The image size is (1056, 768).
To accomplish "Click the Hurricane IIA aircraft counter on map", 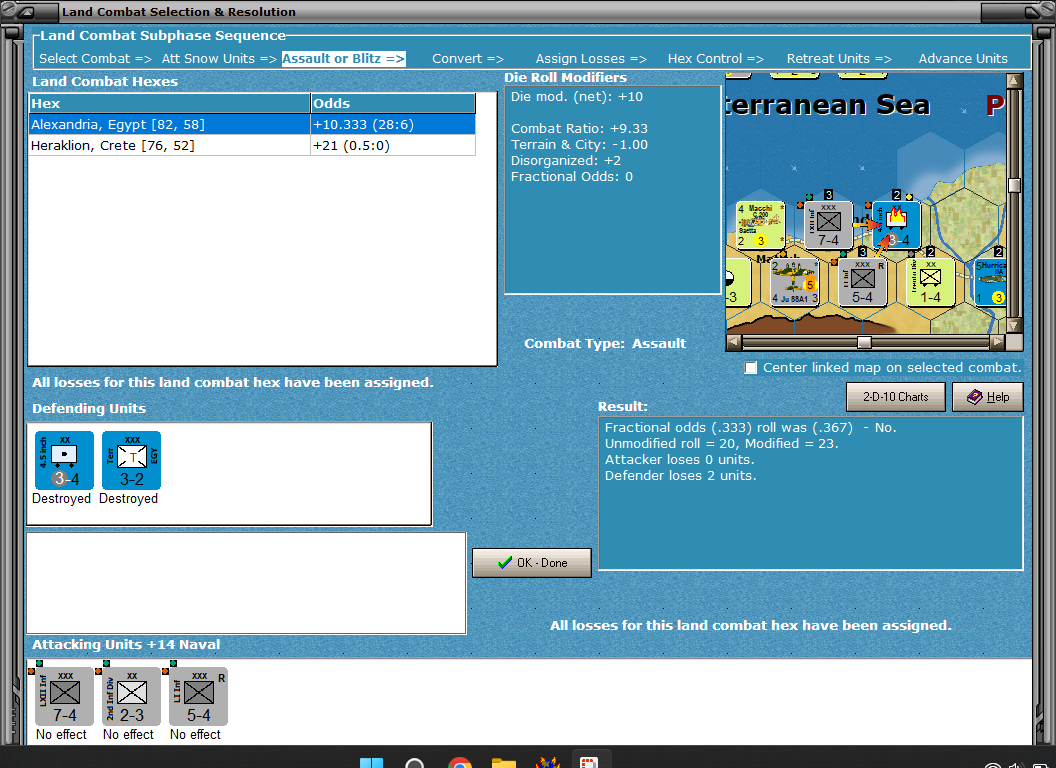I will click(x=990, y=282).
